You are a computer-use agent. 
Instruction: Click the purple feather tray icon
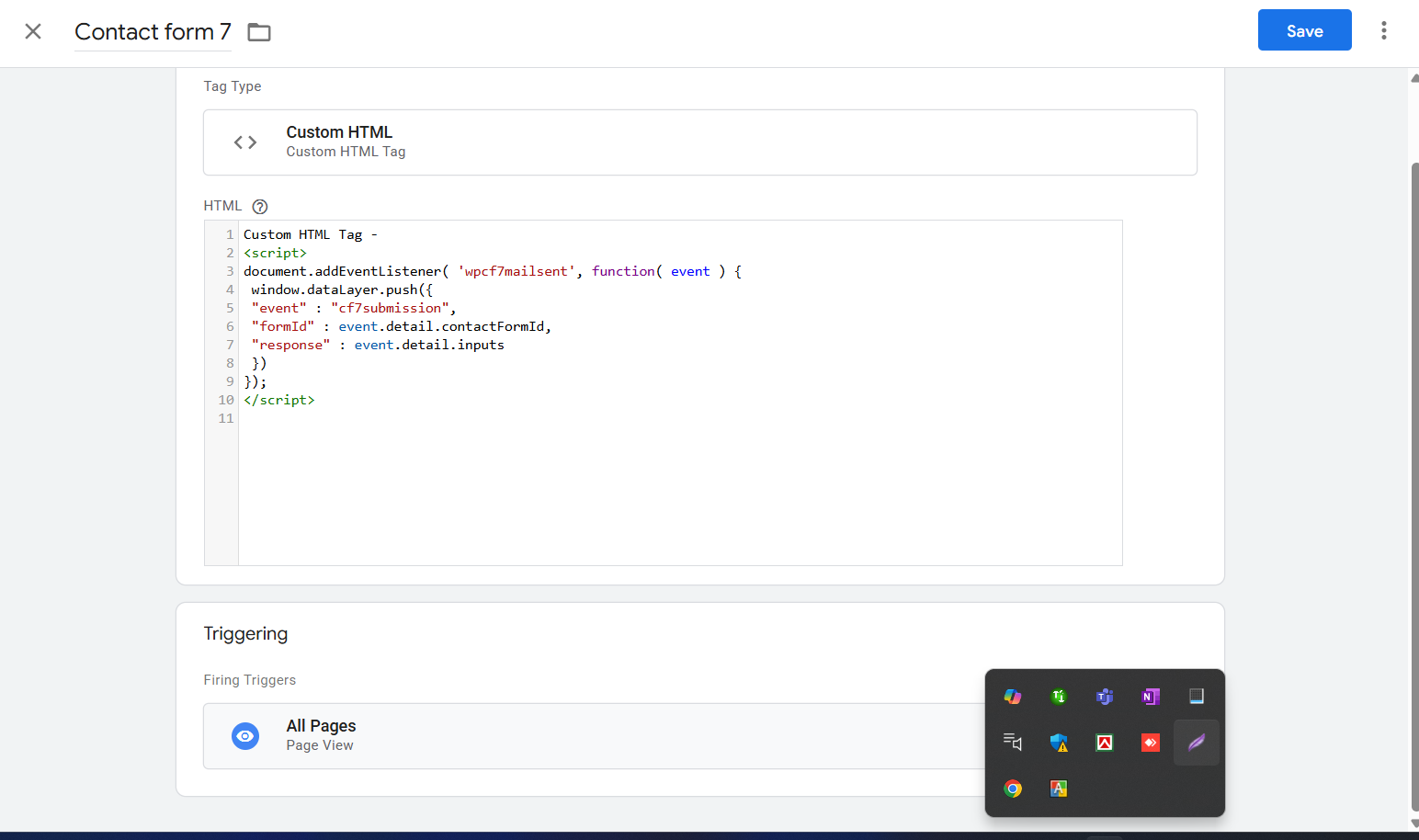tap(1197, 743)
